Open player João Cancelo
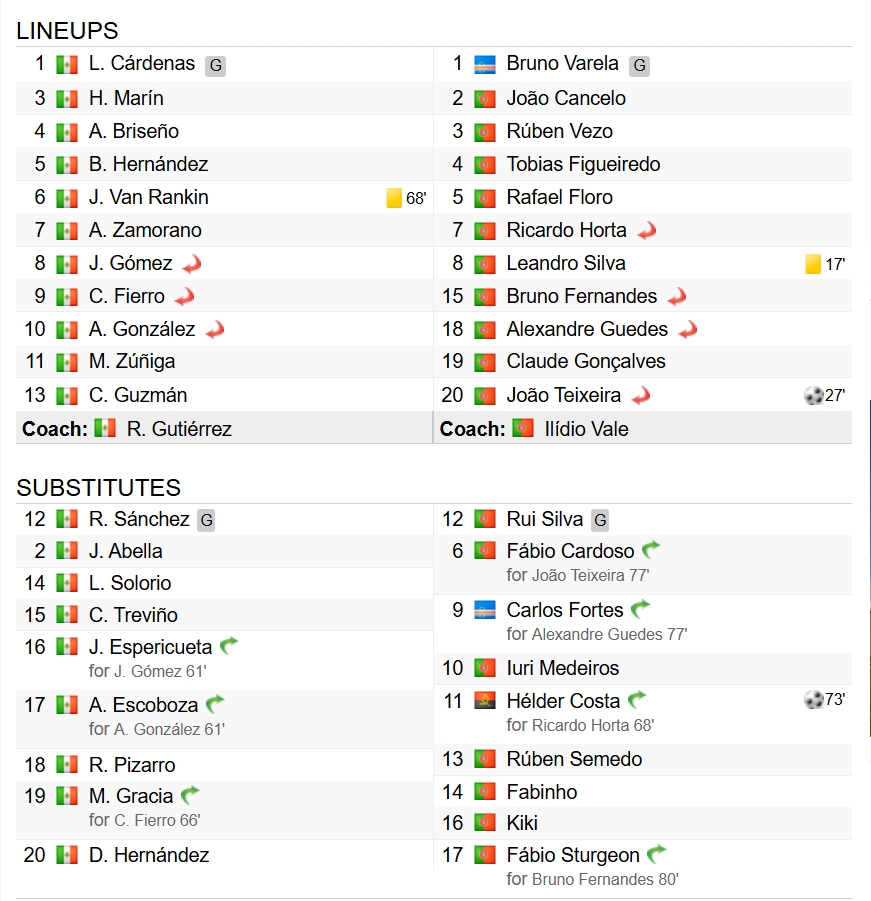 tap(566, 98)
